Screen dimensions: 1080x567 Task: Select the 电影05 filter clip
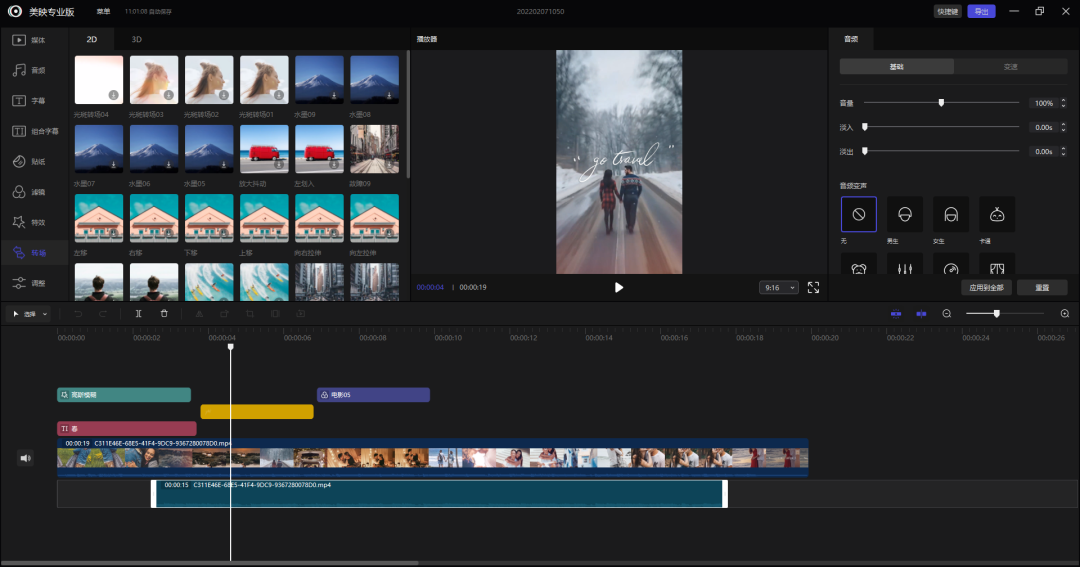coord(373,395)
